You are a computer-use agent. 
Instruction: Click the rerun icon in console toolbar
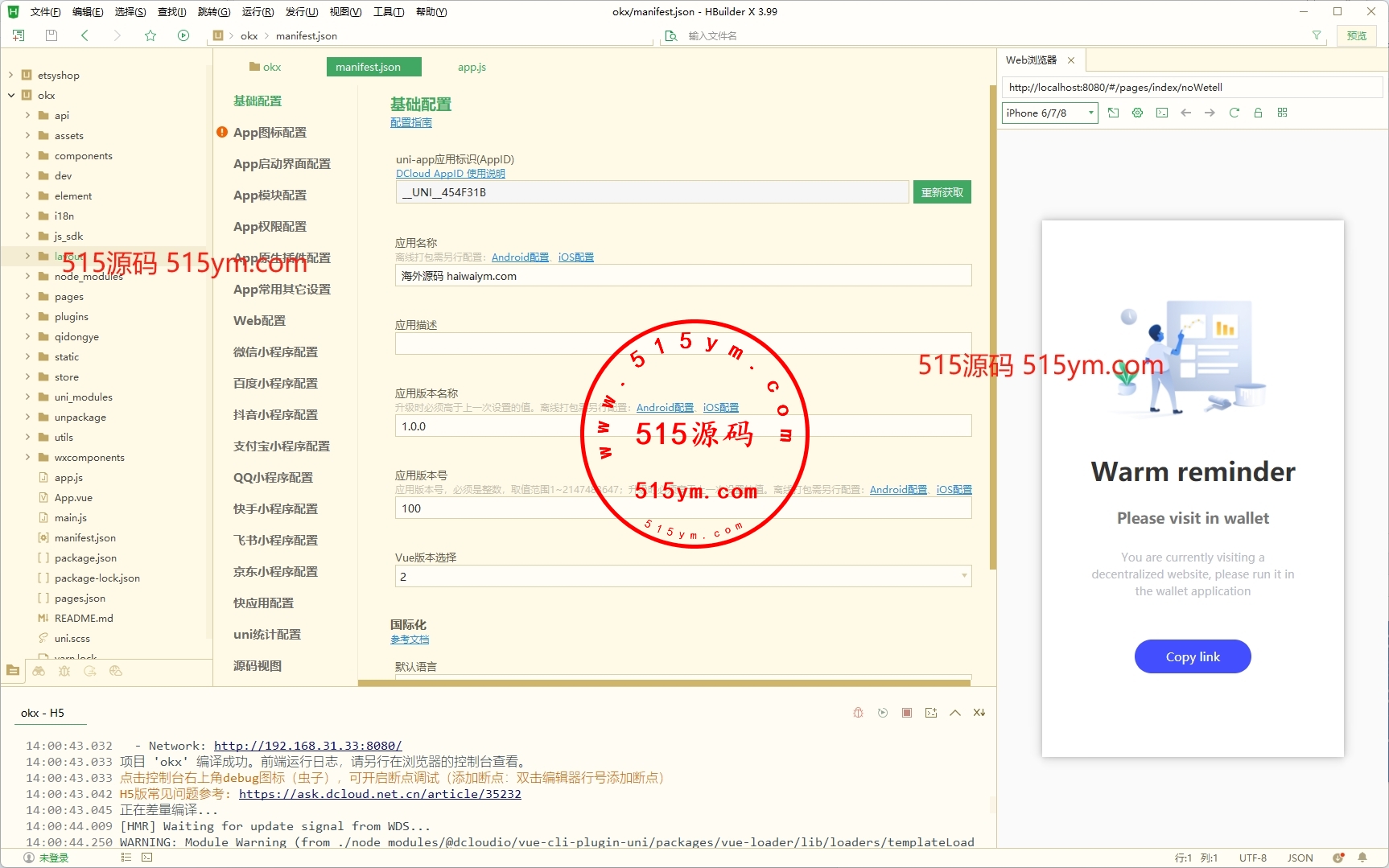[883, 713]
